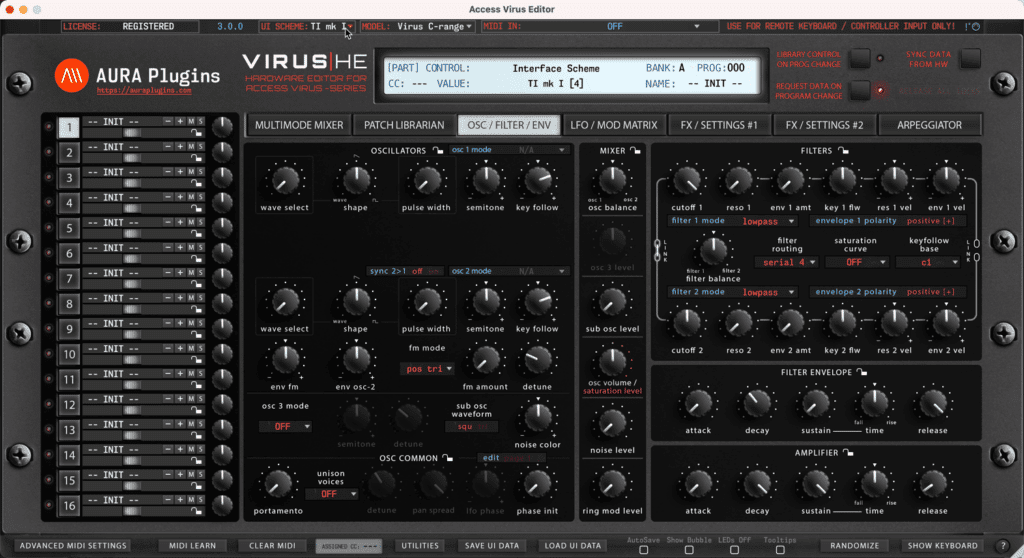The width and height of the screenshot is (1024, 558).
Task: Open the osc 3 mode OFF dropdown
Action: tap(285, 426)
